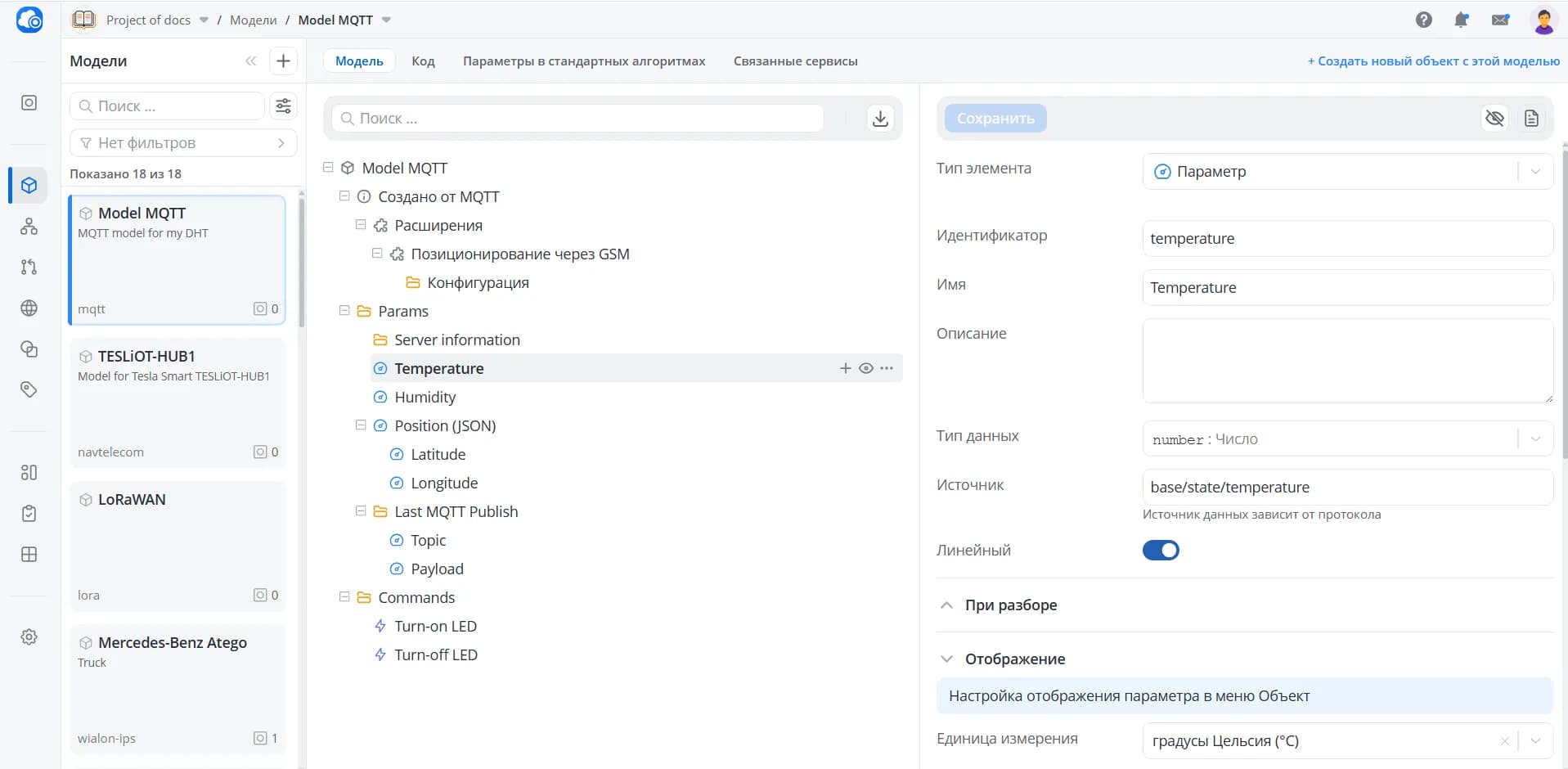Image resolution: width=1568 pixels, height=769 pixels.
Task: Open the globe icon in sidebar
Action: pyautogui.click(x=29, y=308)
